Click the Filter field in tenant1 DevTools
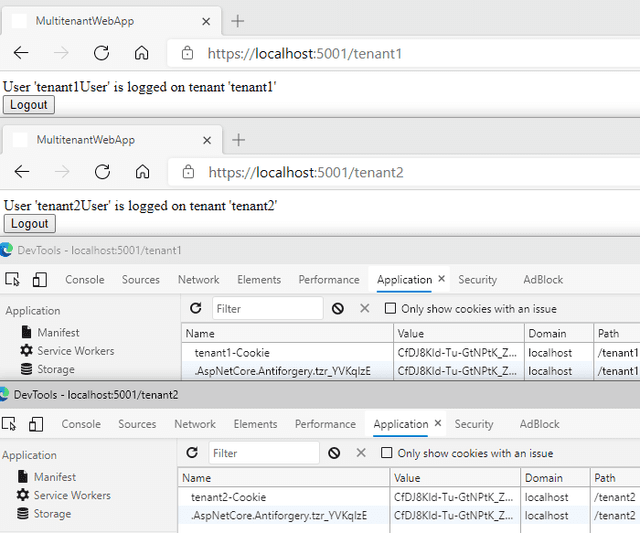The image size is (640, 533). [x=266, y=309]
